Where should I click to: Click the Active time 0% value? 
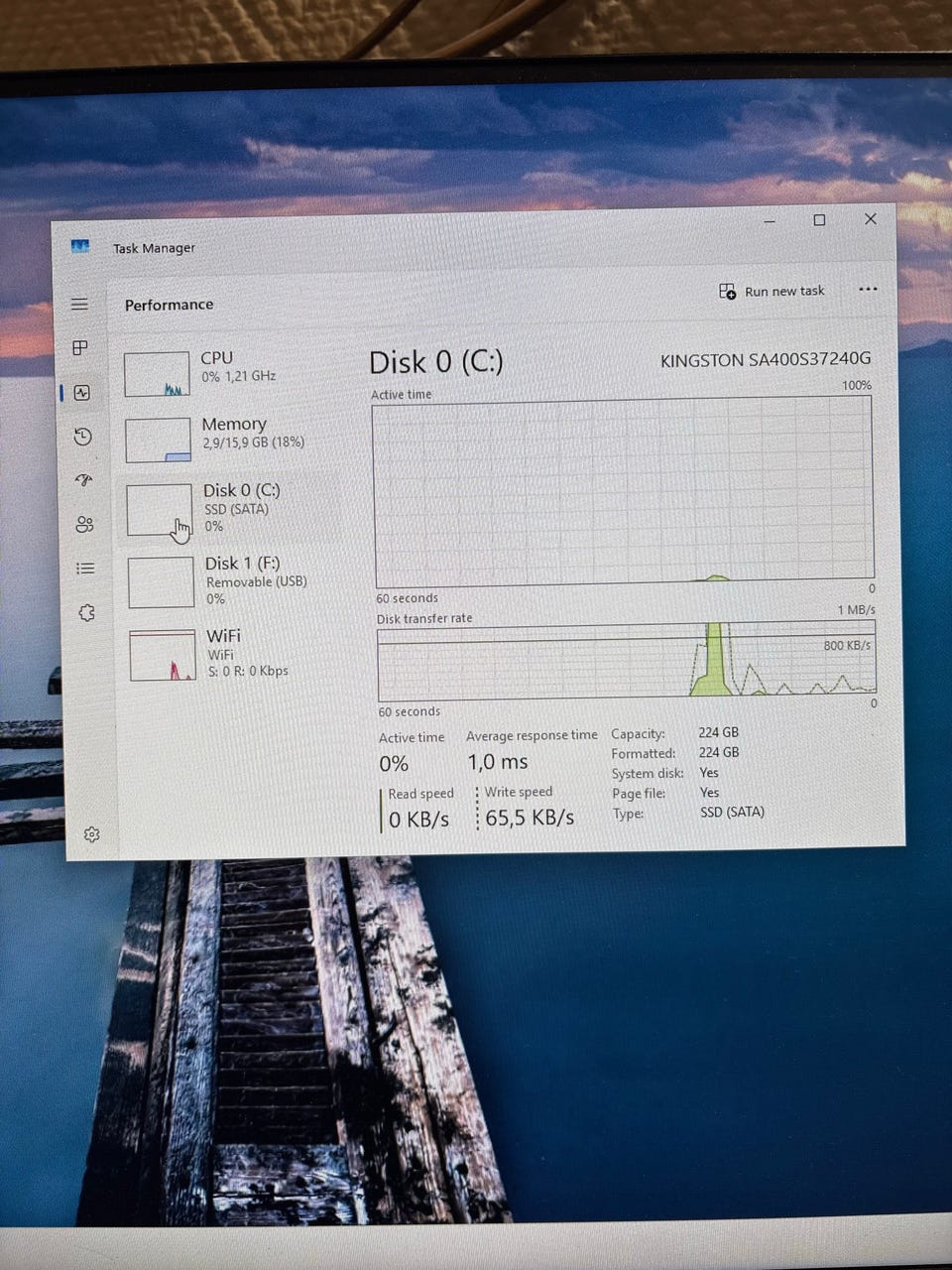point(394,764)
